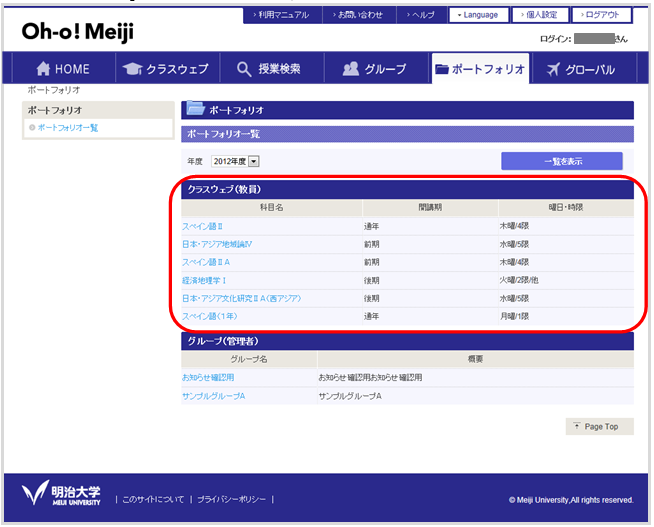Viewport: 654px width, 527px height.
Task: Click the 開講期 column header
Action: pyautogui.click(x=430, y=208)
